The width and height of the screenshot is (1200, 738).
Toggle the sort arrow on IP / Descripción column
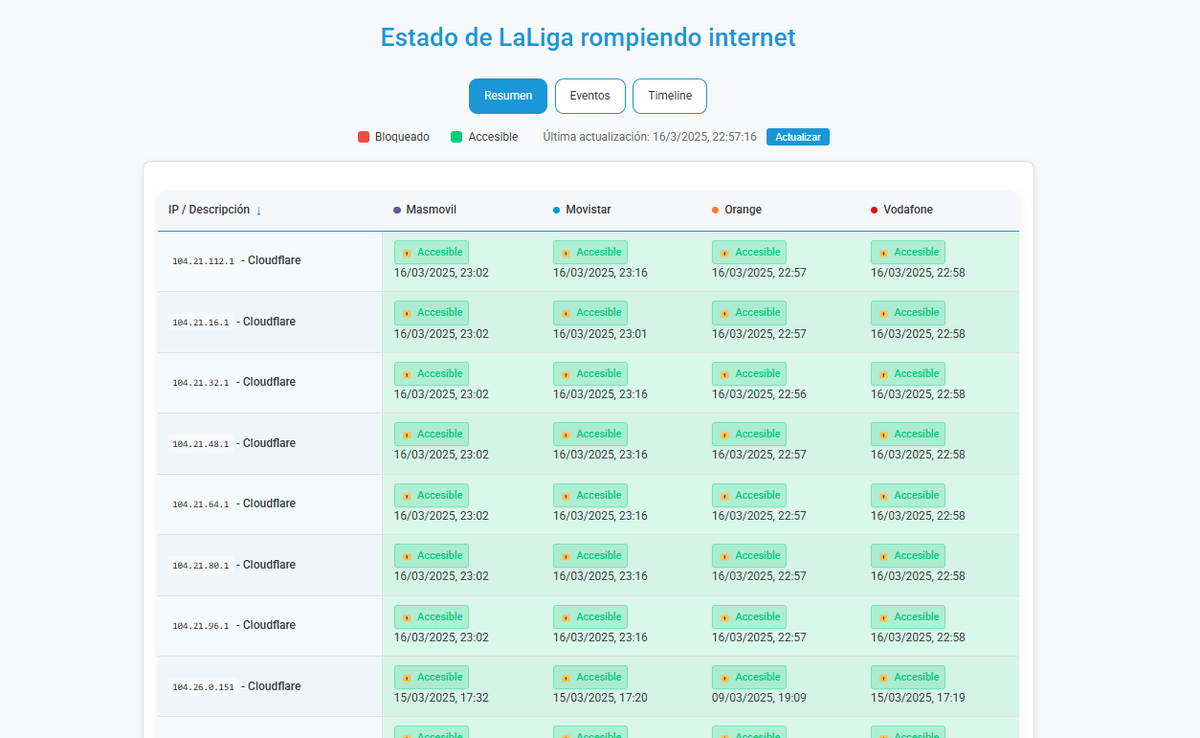click(x=259, y=210)
